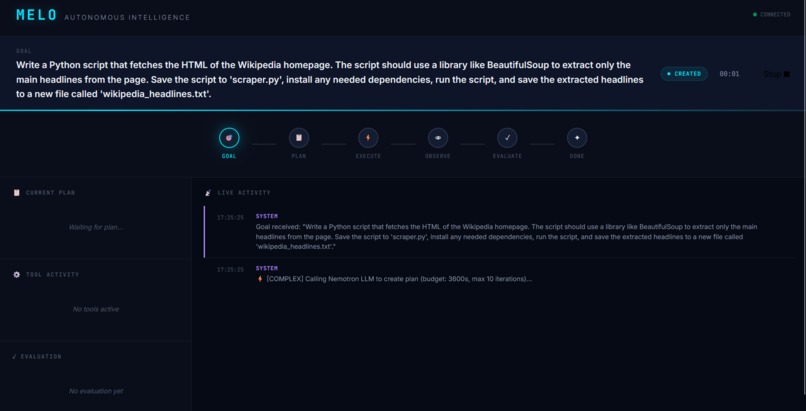Open the Observe stage eye icon
Image resolution: width=806 pixels, height=411 pixels.
coord(438,138)
